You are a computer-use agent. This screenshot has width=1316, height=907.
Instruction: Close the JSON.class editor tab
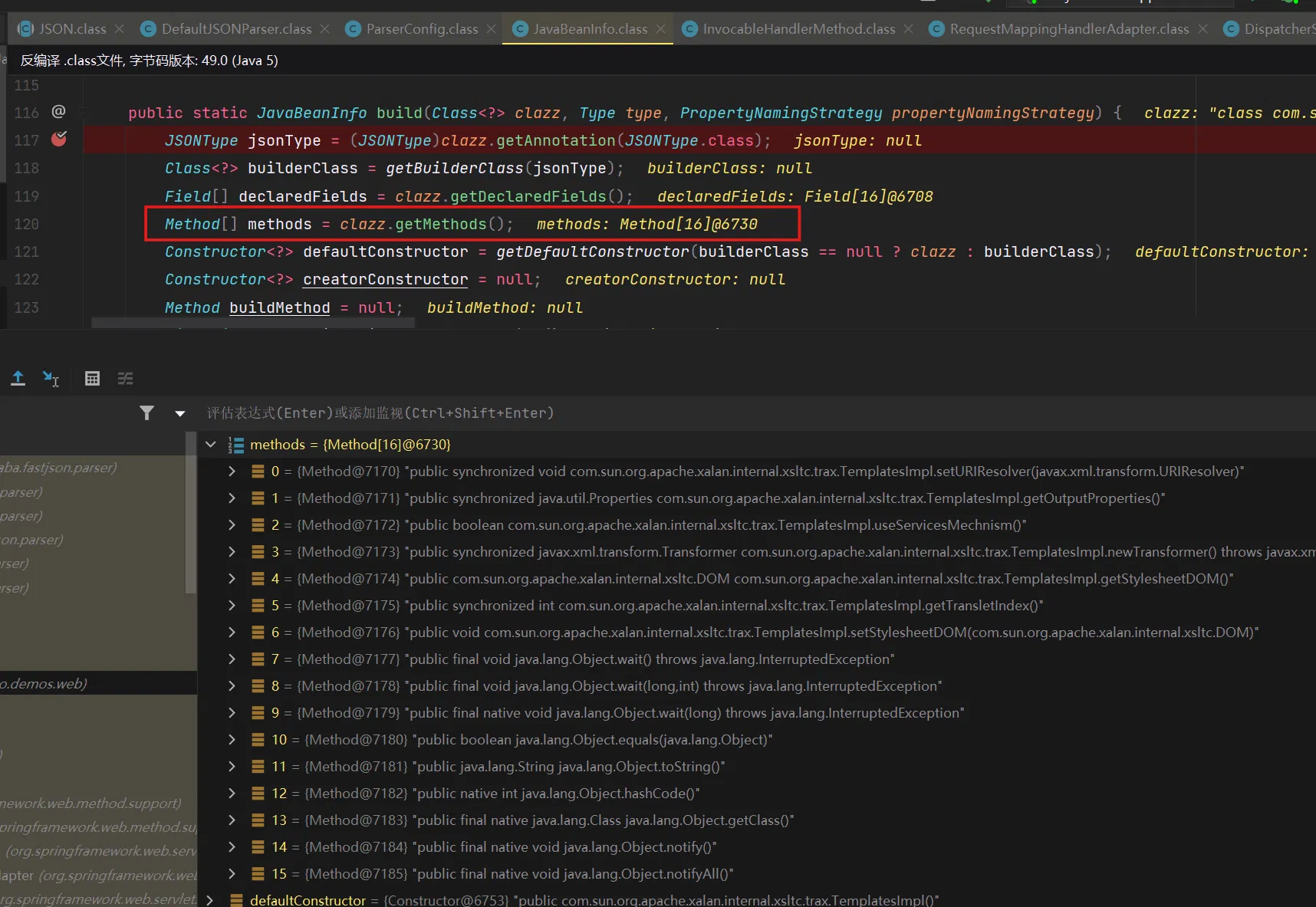(x=119, y=29)
